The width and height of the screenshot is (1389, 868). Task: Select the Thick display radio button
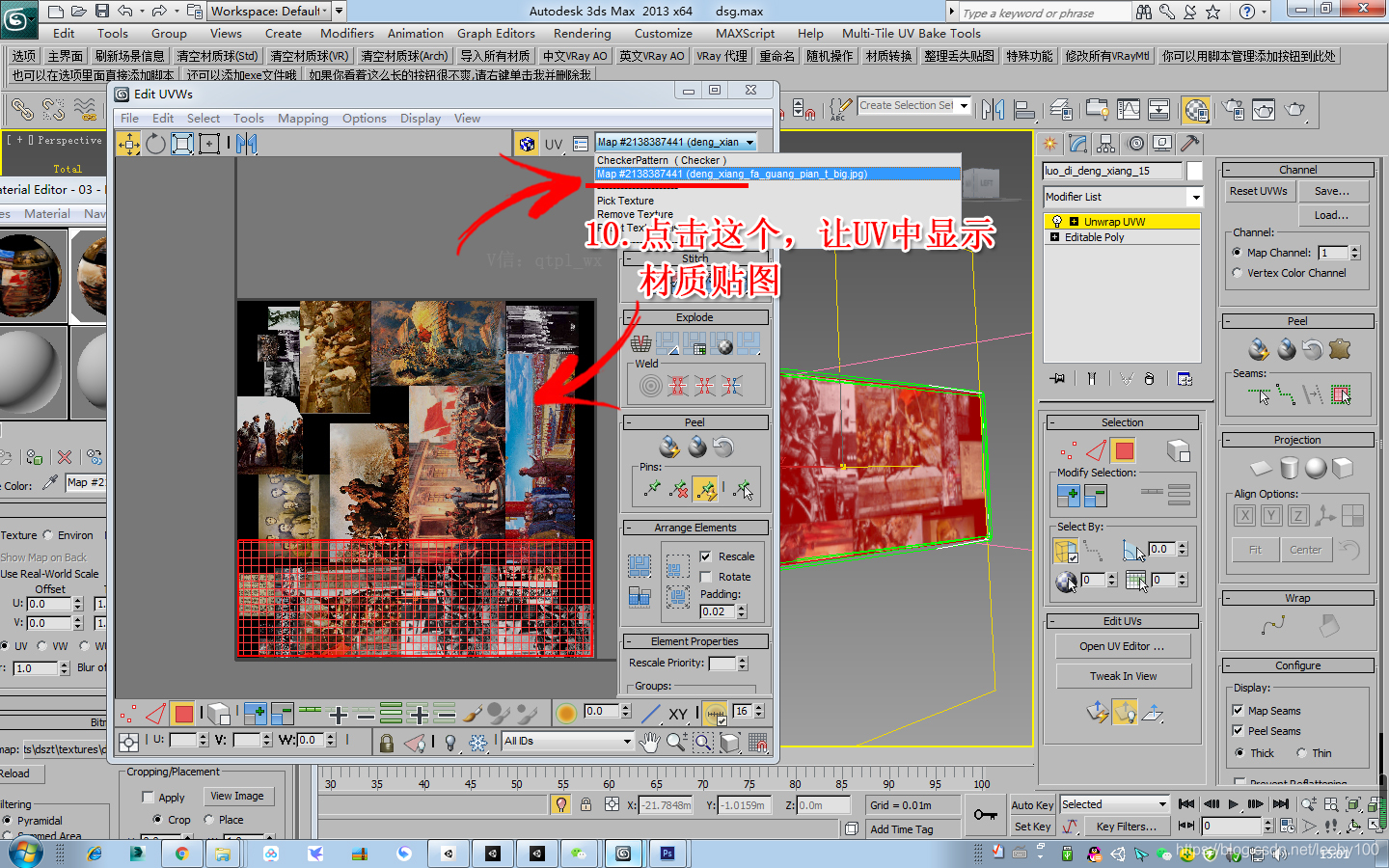click(x=1239, y=753)
